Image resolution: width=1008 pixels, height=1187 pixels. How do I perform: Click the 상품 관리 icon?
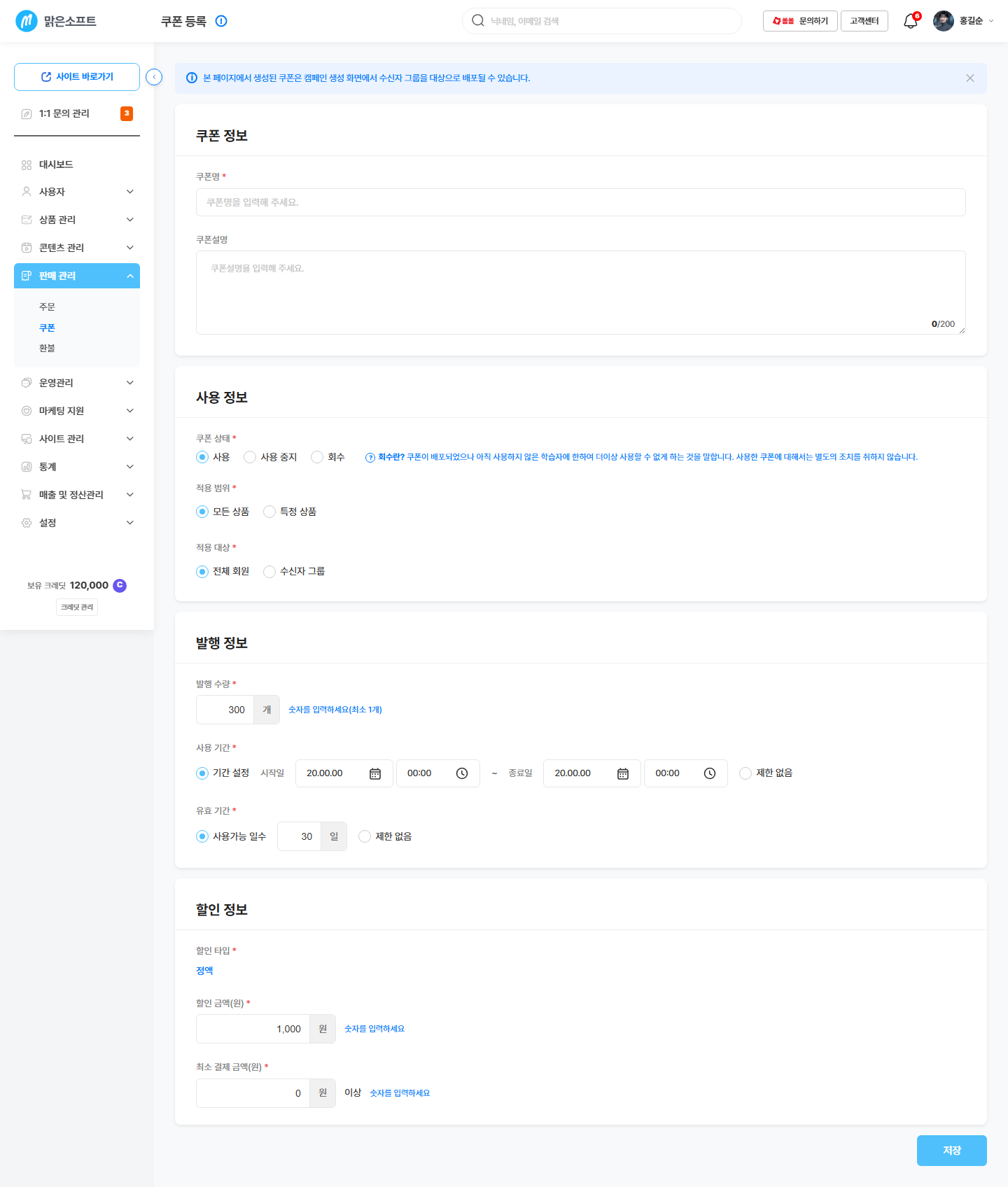click(x=27, y=220)
